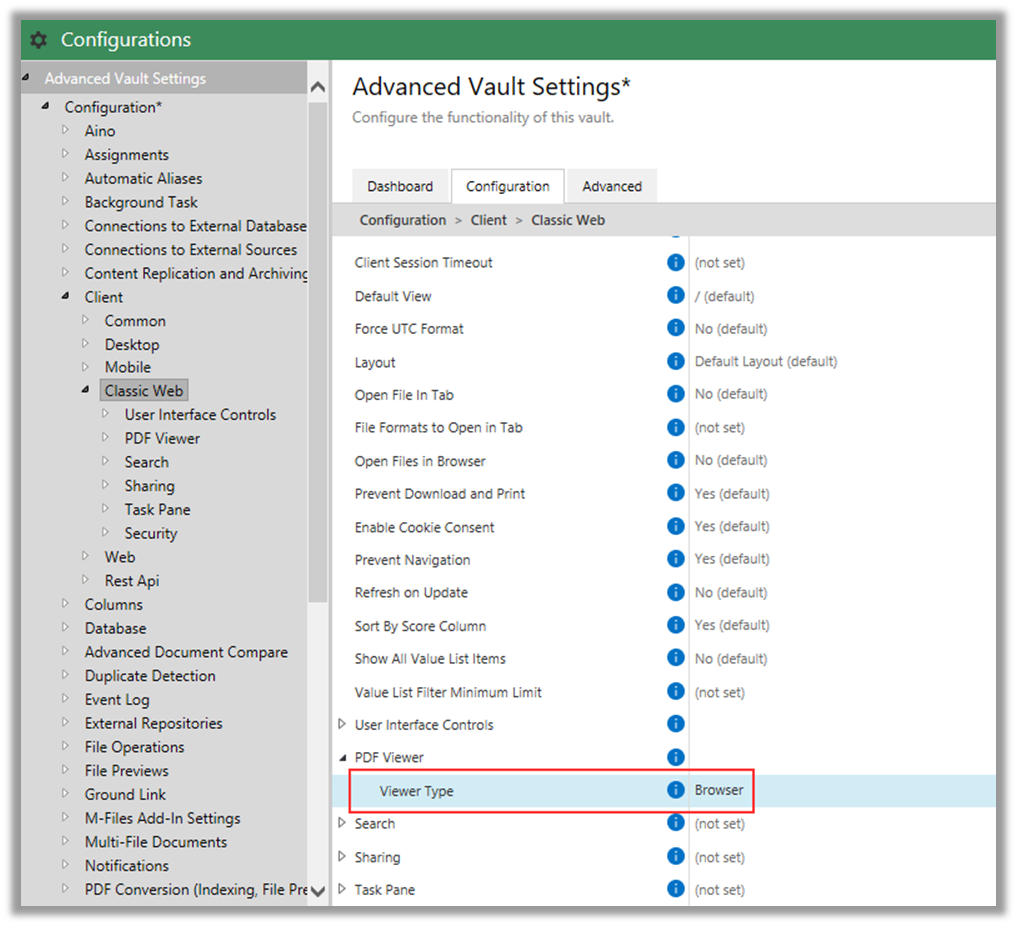Click info icon on Search settings row
Viewport: 1017px width, 926px height.
pos(675,823)
